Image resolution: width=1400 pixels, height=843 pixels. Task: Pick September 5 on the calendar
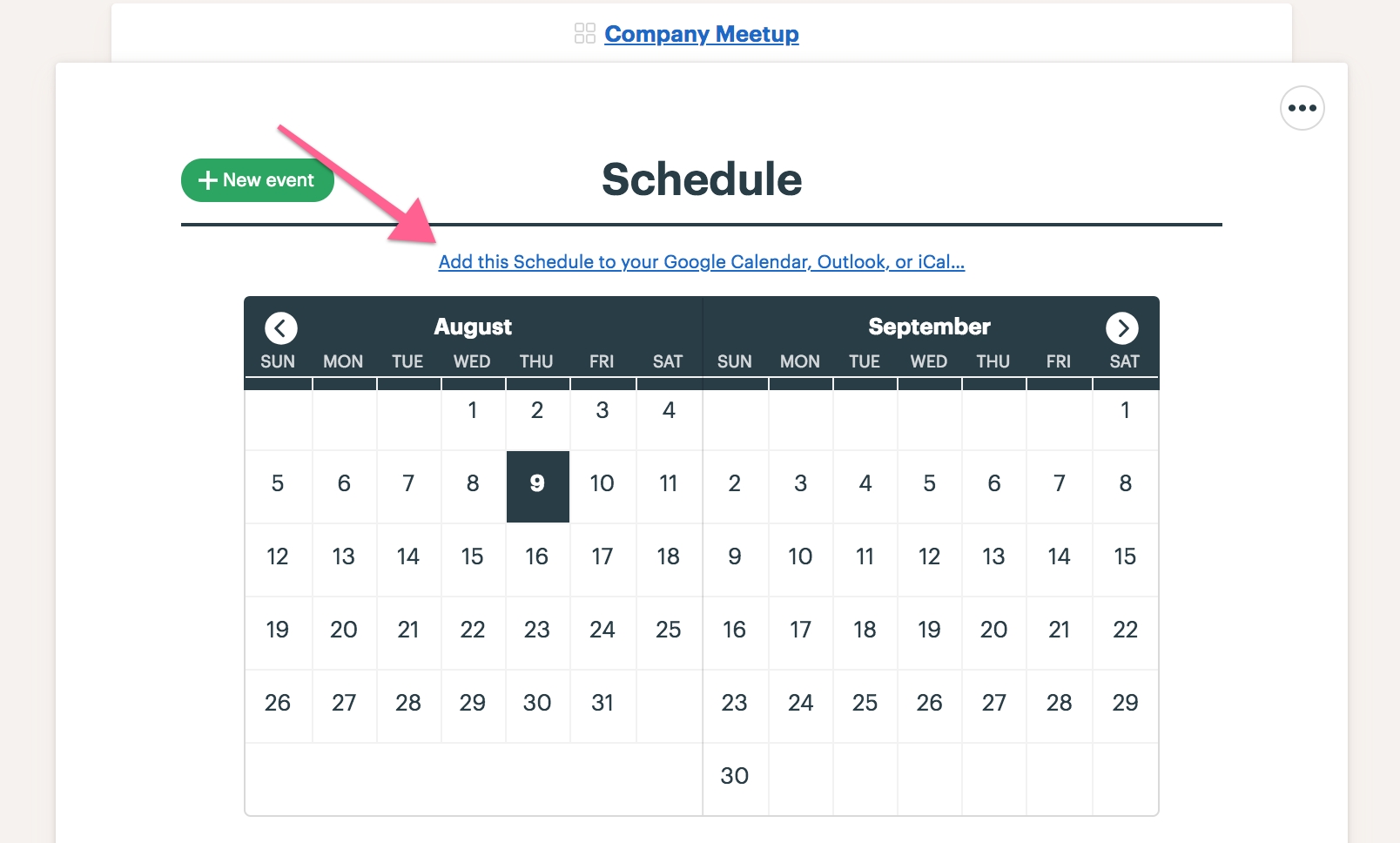[x=929, y=487]
